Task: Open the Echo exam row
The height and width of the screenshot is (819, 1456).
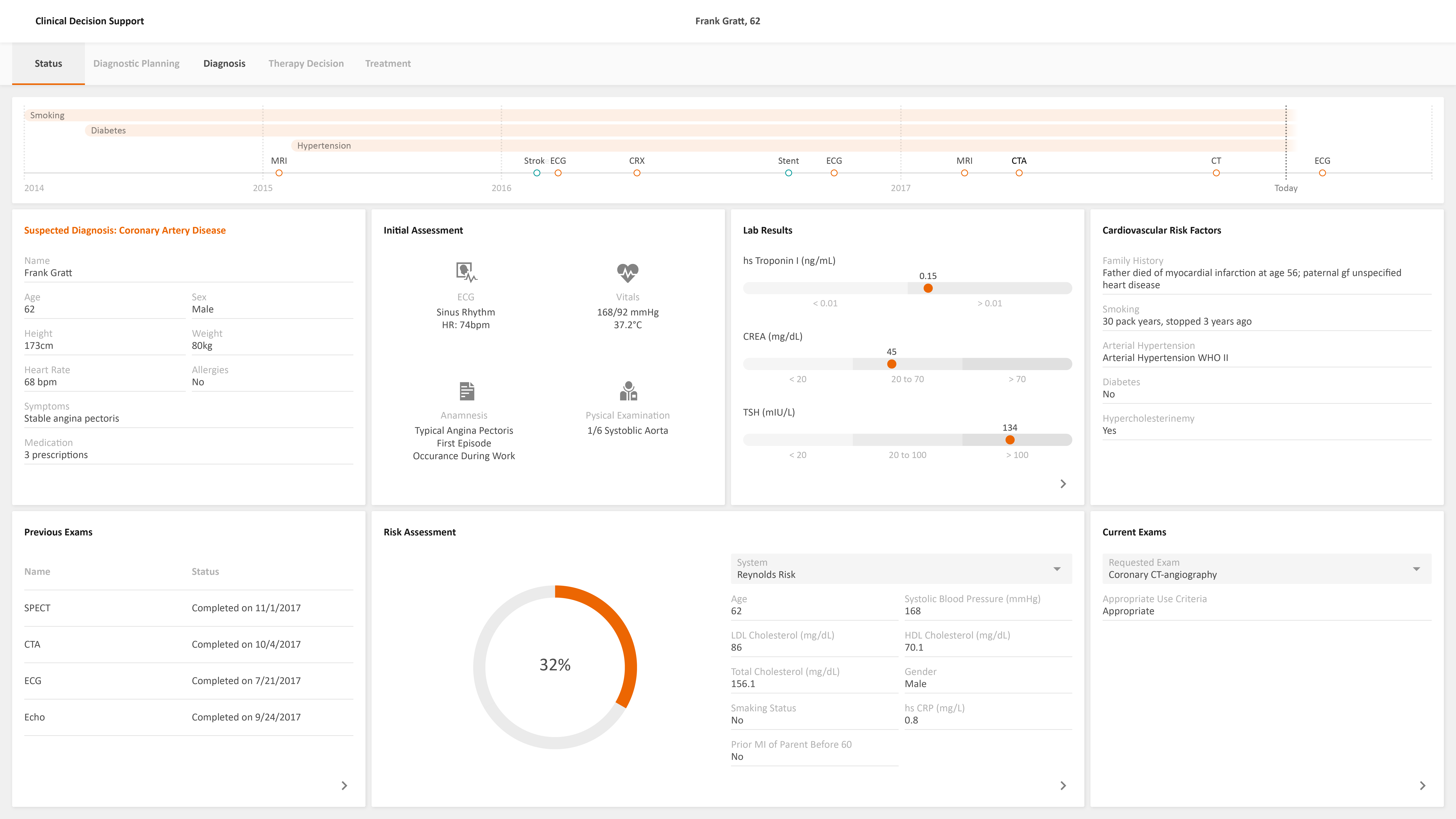Action: pos(189,717)
